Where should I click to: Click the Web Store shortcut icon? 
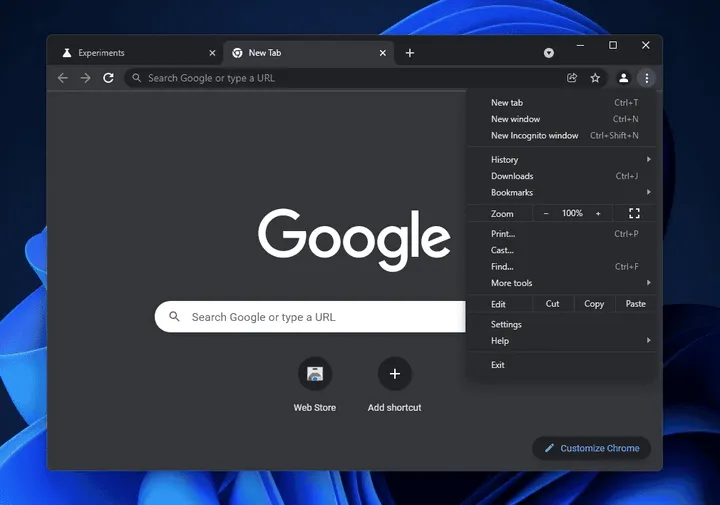[315, 374]
